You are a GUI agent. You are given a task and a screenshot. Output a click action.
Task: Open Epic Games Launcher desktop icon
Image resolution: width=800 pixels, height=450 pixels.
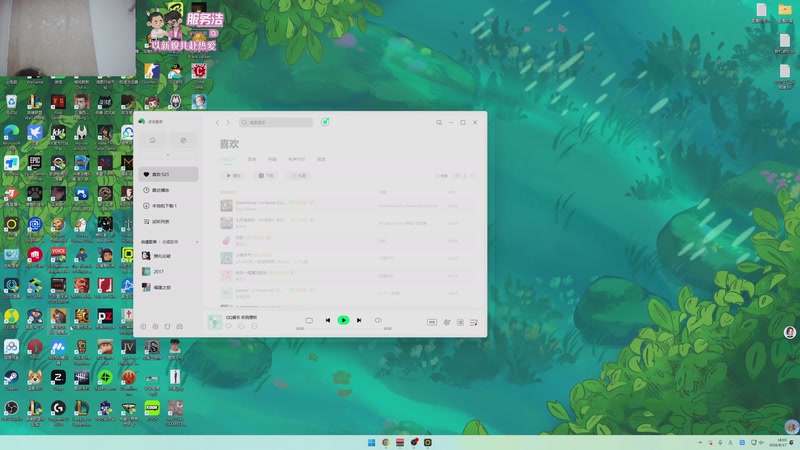(35, 166)
